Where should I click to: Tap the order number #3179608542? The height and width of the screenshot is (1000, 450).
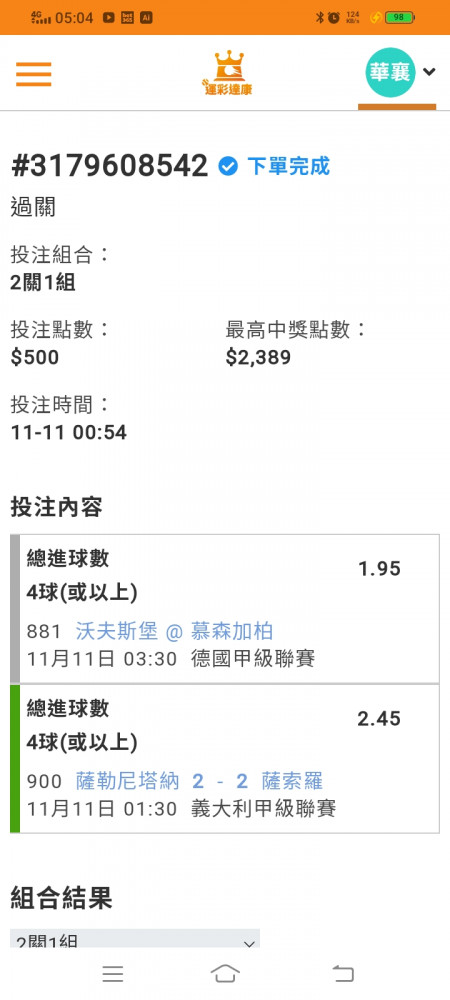pyautogui.click(x=110, y=166)
